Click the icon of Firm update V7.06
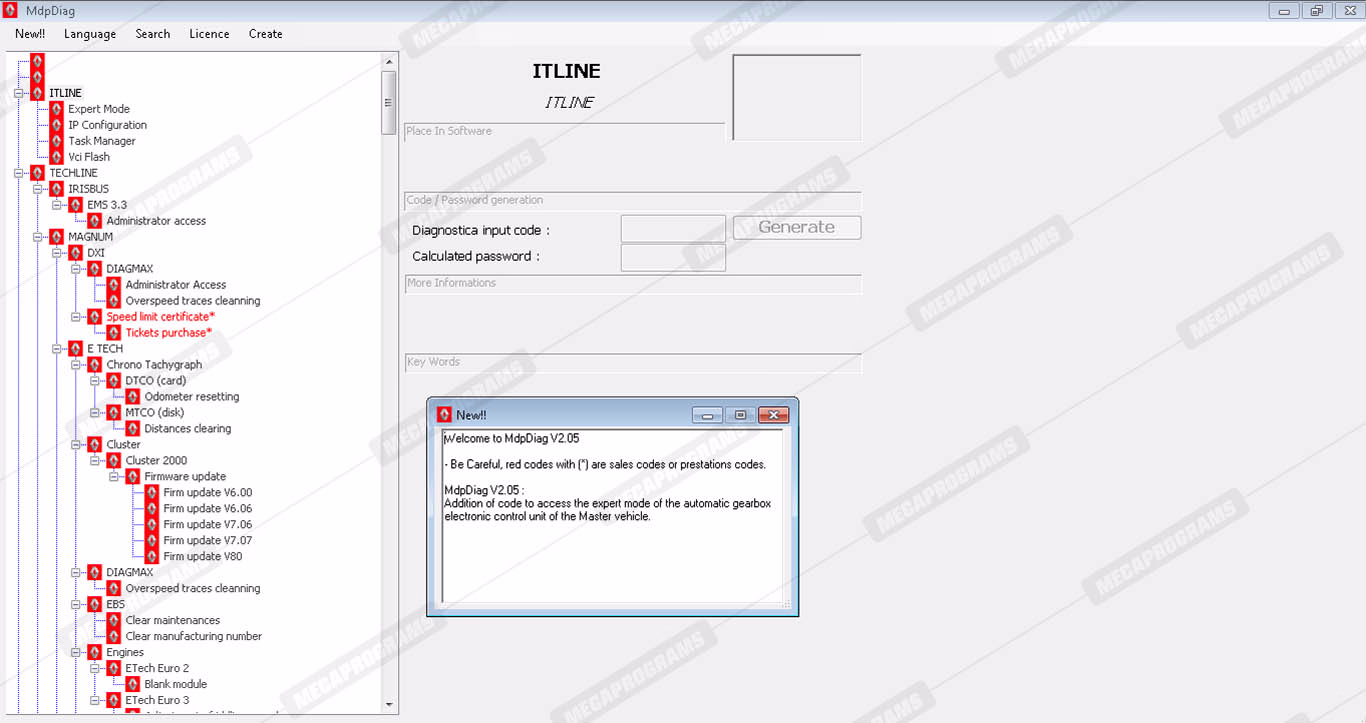Screen dimensions: 1366x723 point(152,525)
